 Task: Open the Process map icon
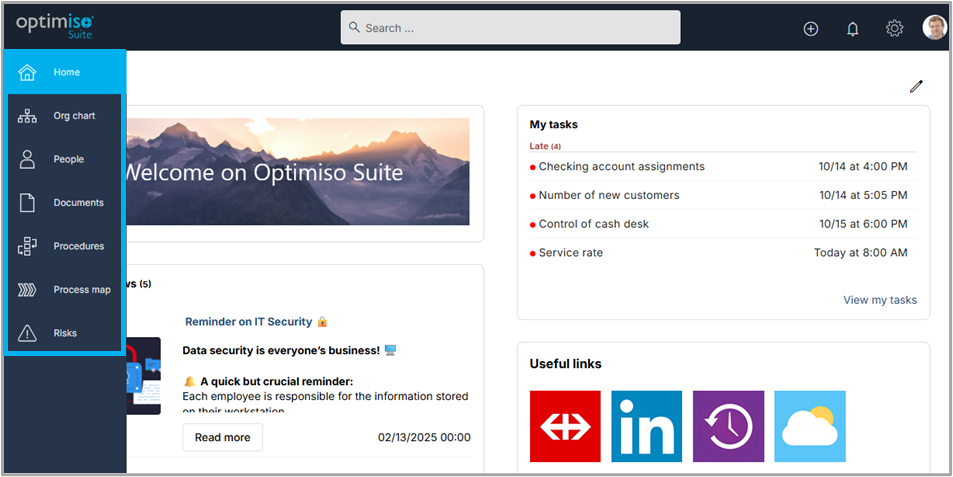27,290
